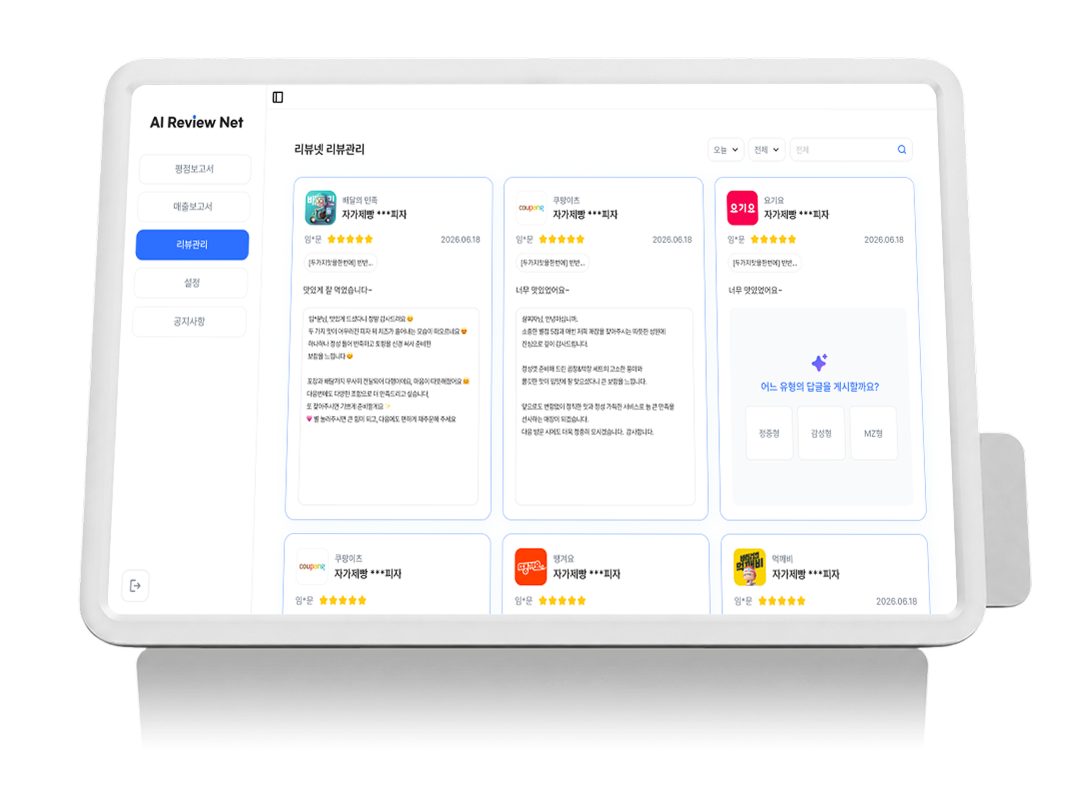1080x798 pixels.
Task: Open the 오늘 date dropdown
Action: [x=726, y=149]
